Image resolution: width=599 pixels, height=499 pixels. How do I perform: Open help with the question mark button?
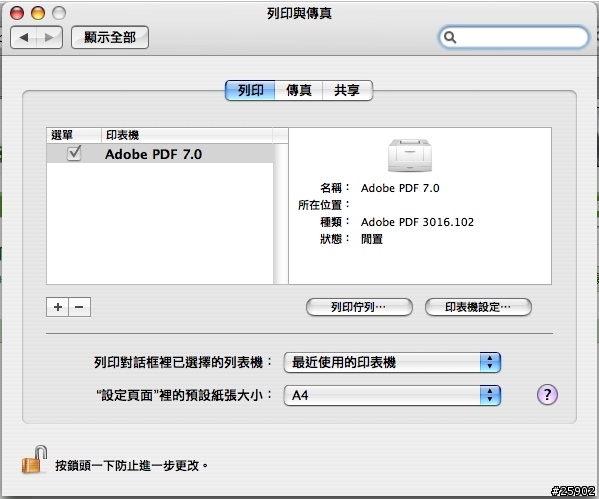(547, 394)
